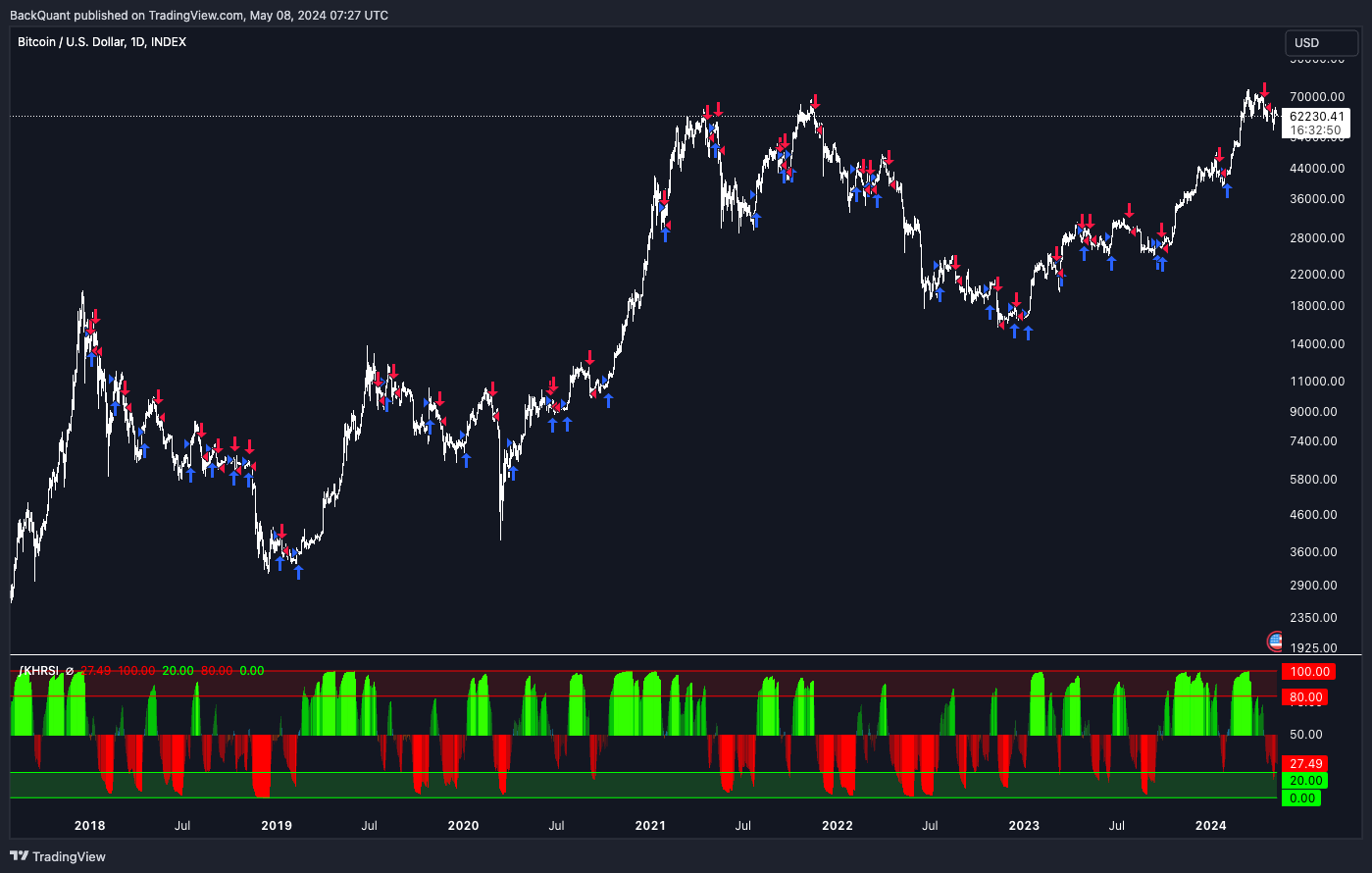
Task: Click the ∅ symbol in the KHRSI legend
Action: pos(69,671)
